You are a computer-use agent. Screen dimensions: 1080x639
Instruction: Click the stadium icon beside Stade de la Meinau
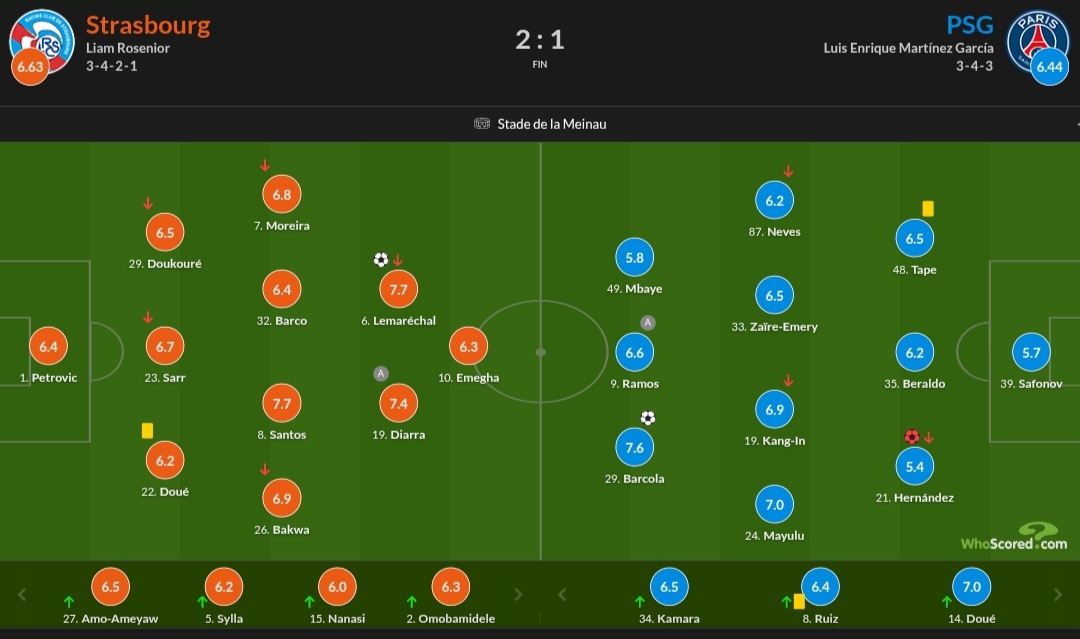[x=481, y=124]
